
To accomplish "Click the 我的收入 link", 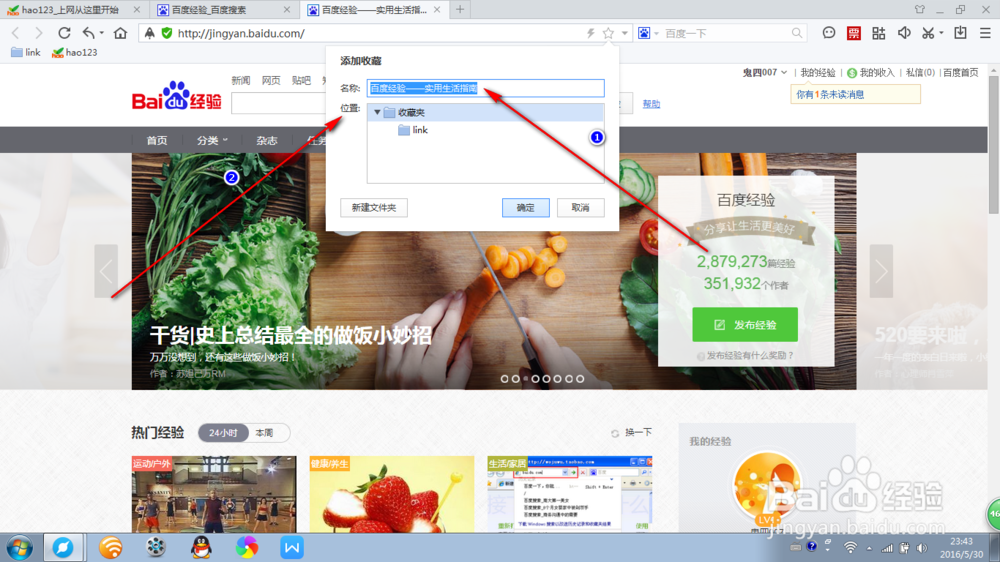I will pos(871,73).
